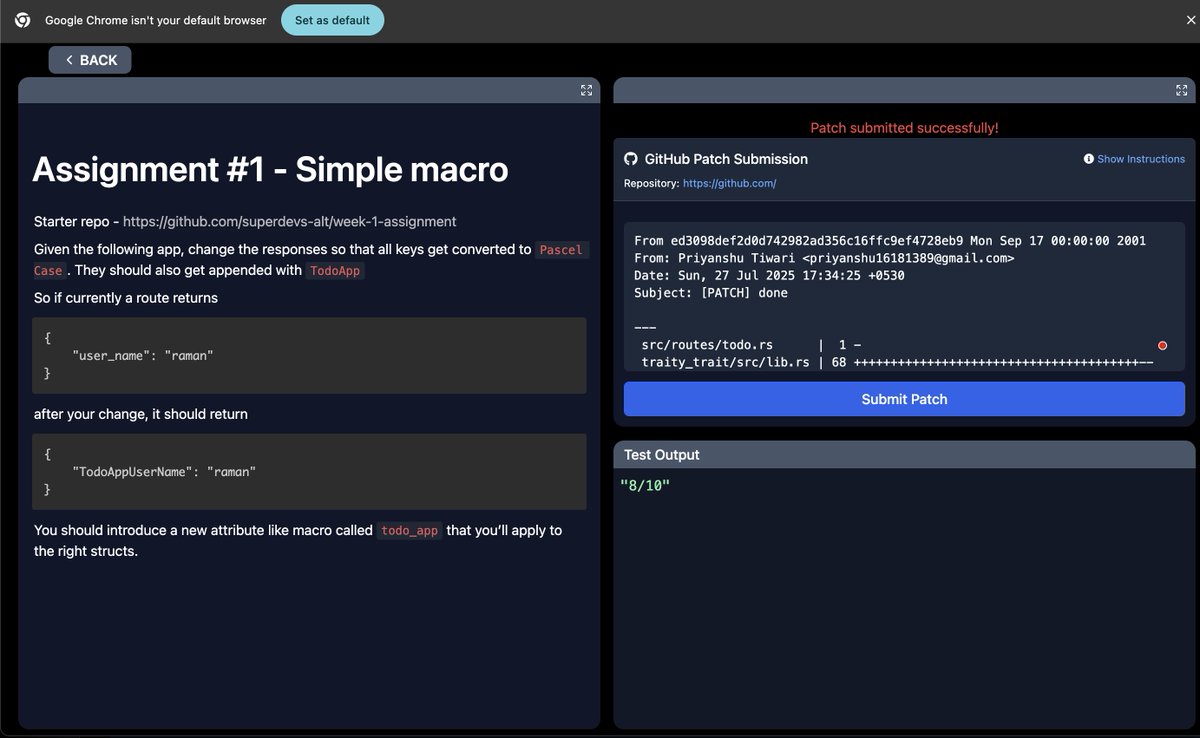Click the todo_app inline code snippet
1200x738 pixels.
(409, 531)
